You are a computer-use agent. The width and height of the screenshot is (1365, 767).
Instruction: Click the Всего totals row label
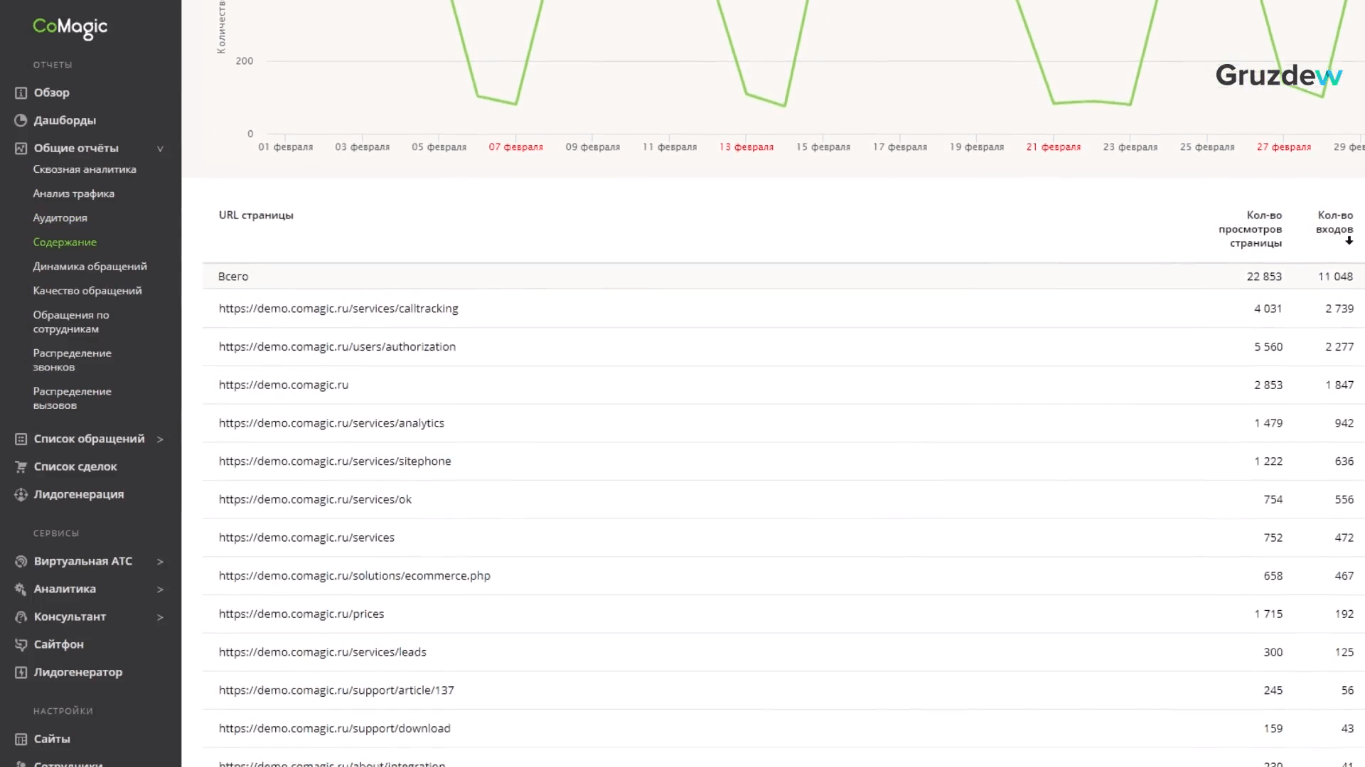click(233, 277)
